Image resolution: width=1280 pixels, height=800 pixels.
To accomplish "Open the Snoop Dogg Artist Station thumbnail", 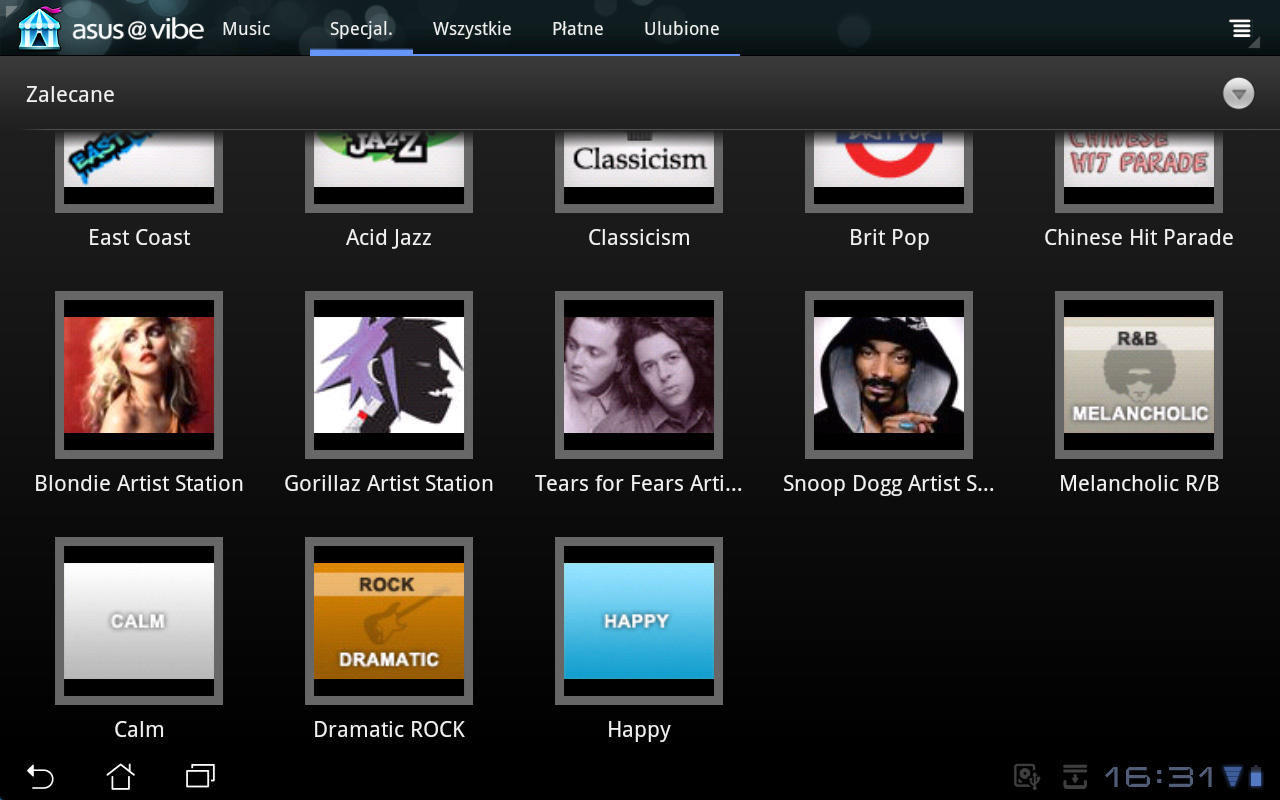I will coord(889,375).
